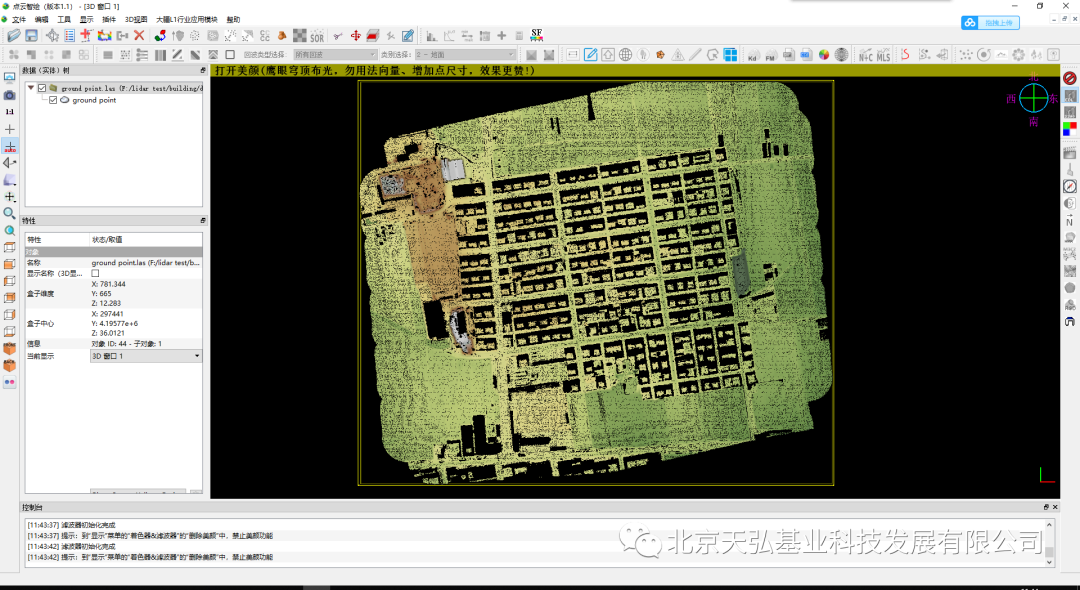Toggle the ground point cloud checkbox
The image size is (1080, 590).
tap(53, 100)
